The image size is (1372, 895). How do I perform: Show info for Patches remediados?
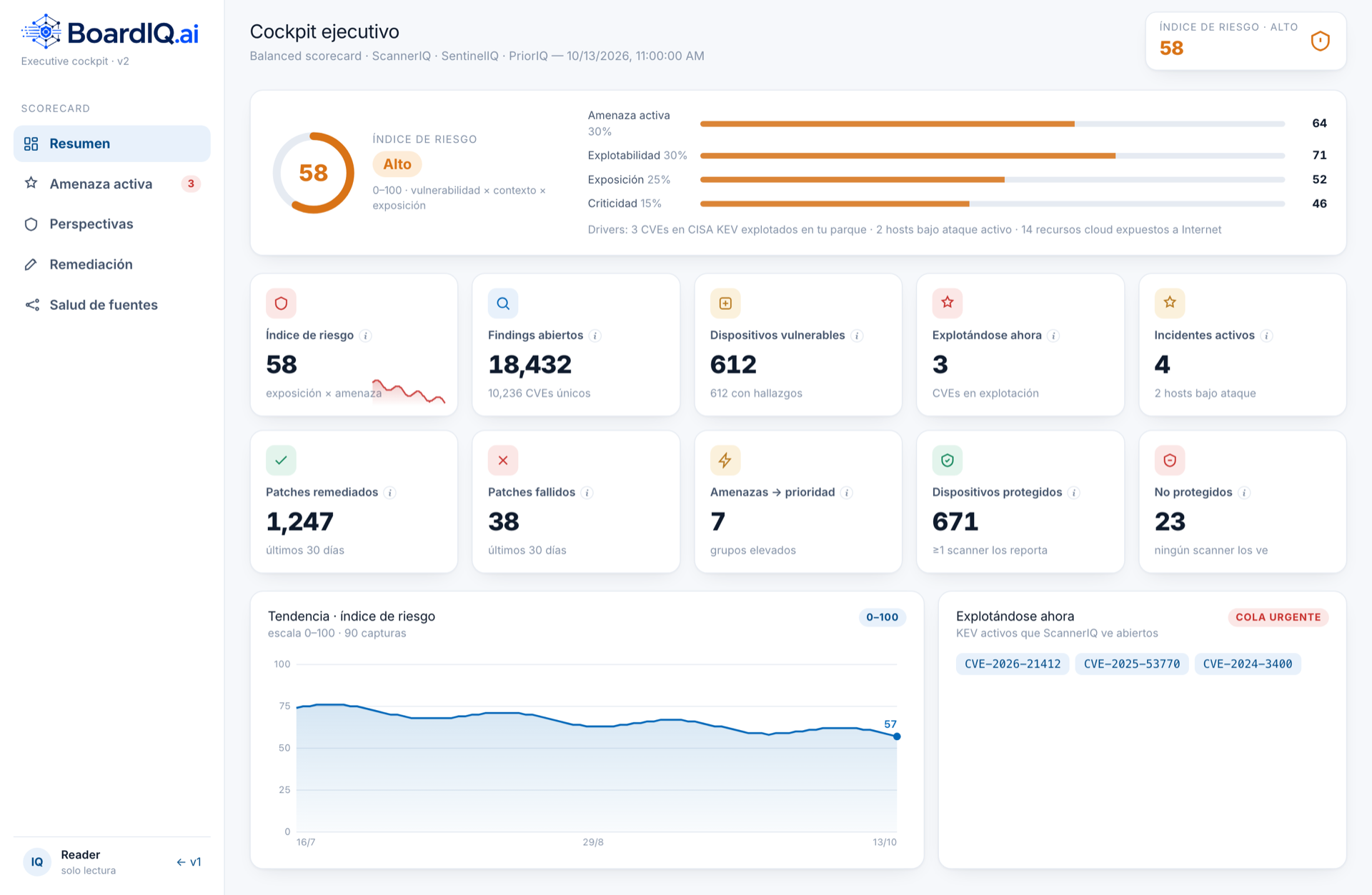[x=390, y=493]
